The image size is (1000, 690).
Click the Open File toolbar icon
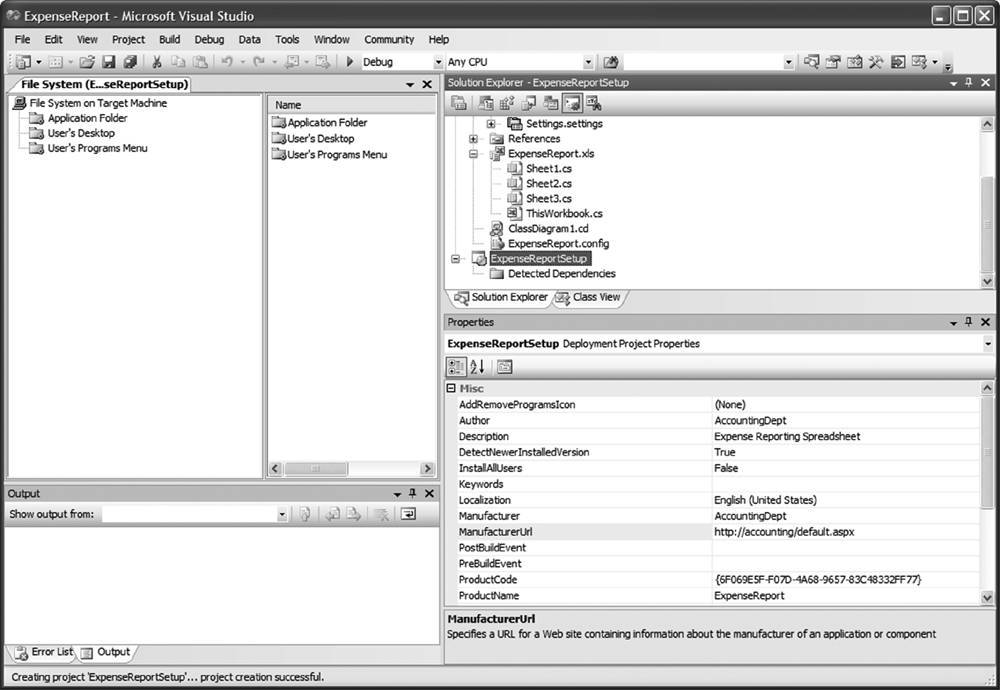click(x=87, y=62)
